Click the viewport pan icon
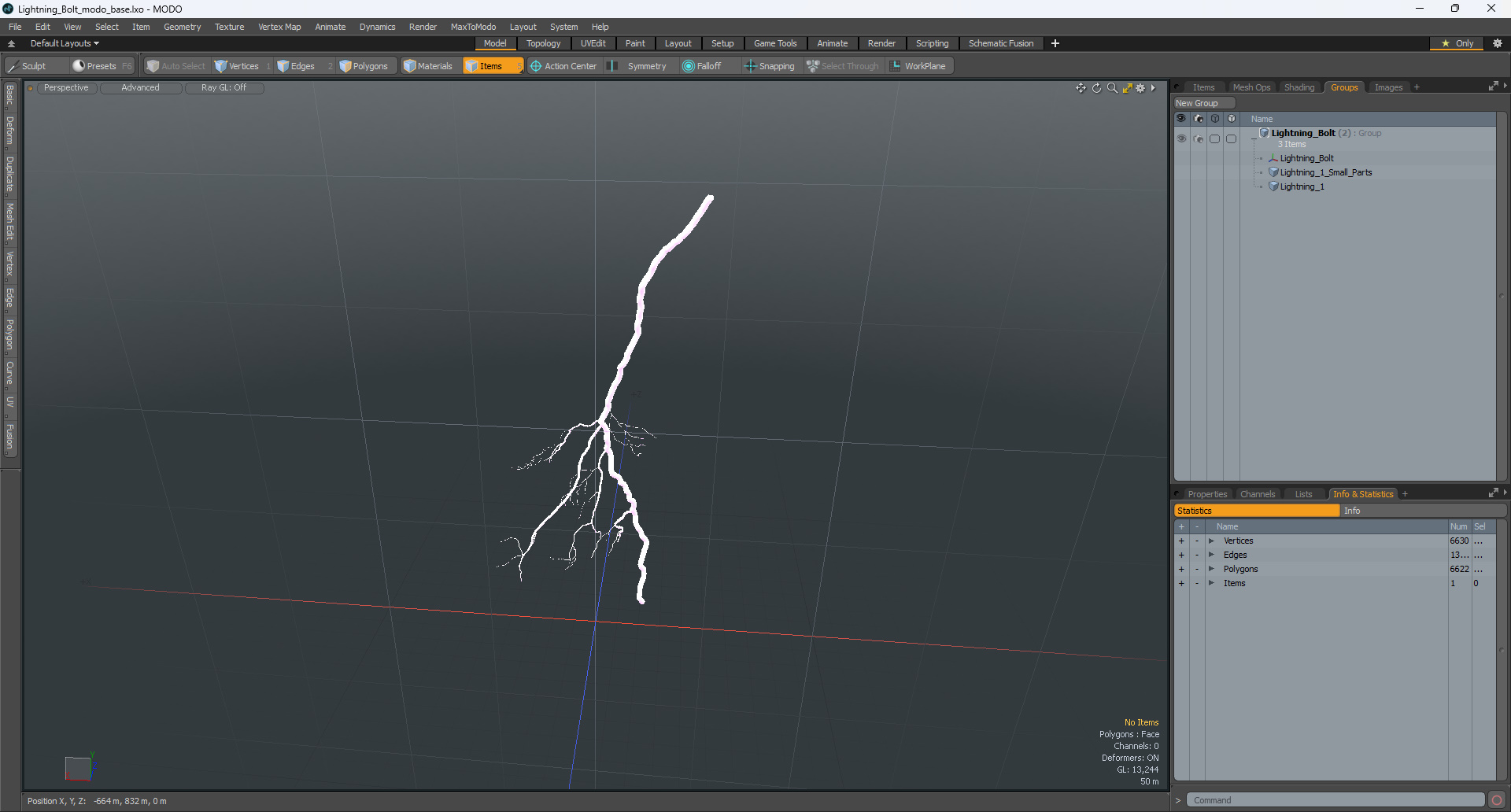 click(1081, 88)
